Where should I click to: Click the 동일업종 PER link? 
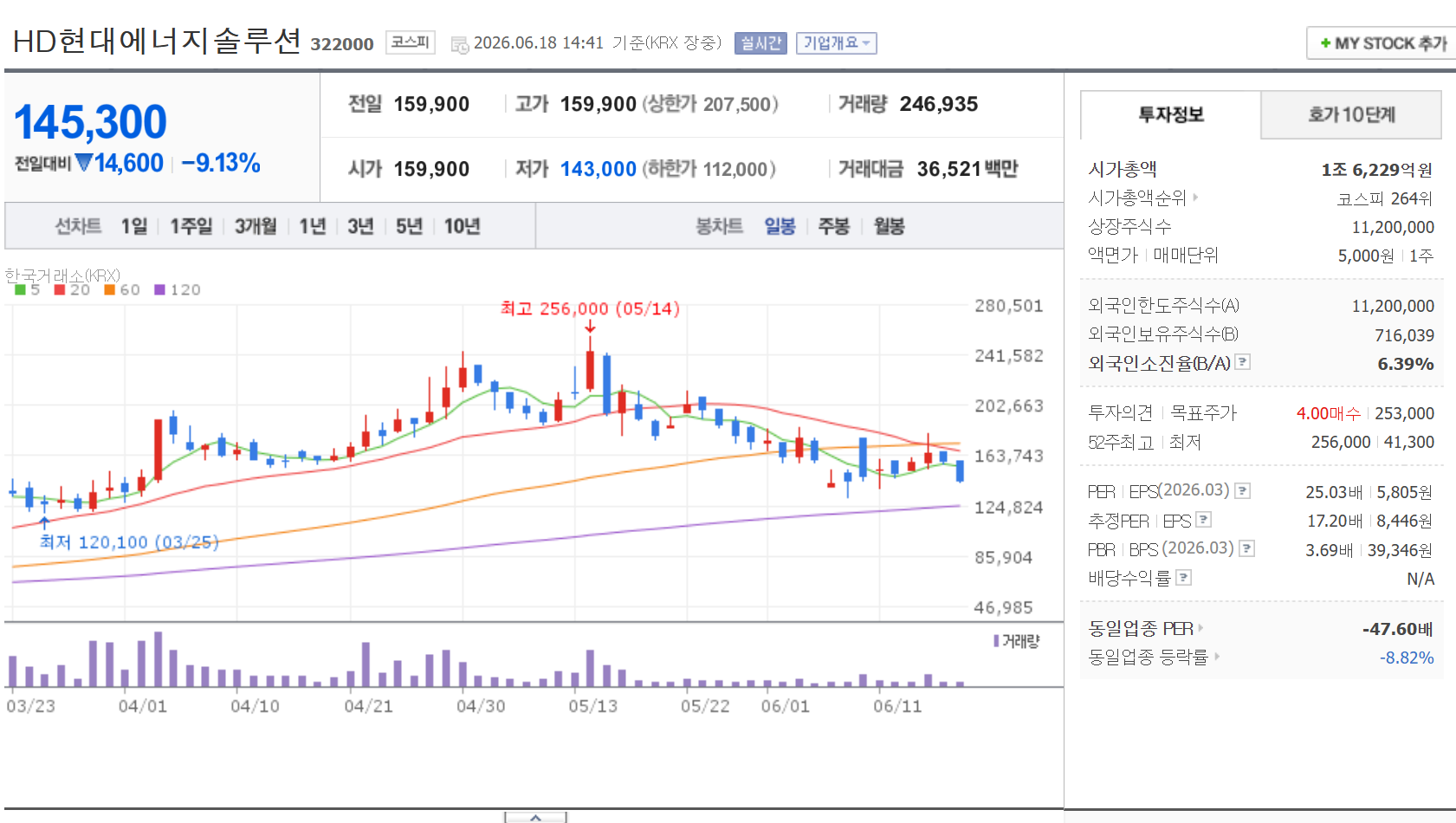click(x=1141, y=628)
